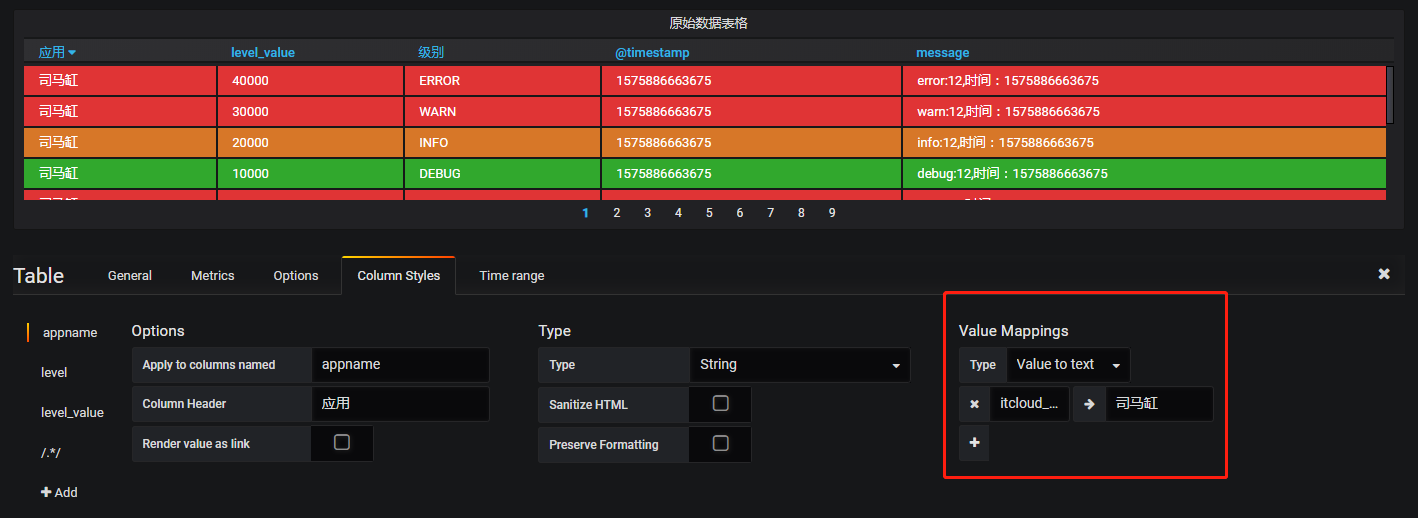Click the 司马缸 cell in the DEBUG row
The width and height of the screenshot is (1418, 518).
click(x=120, y=173)
